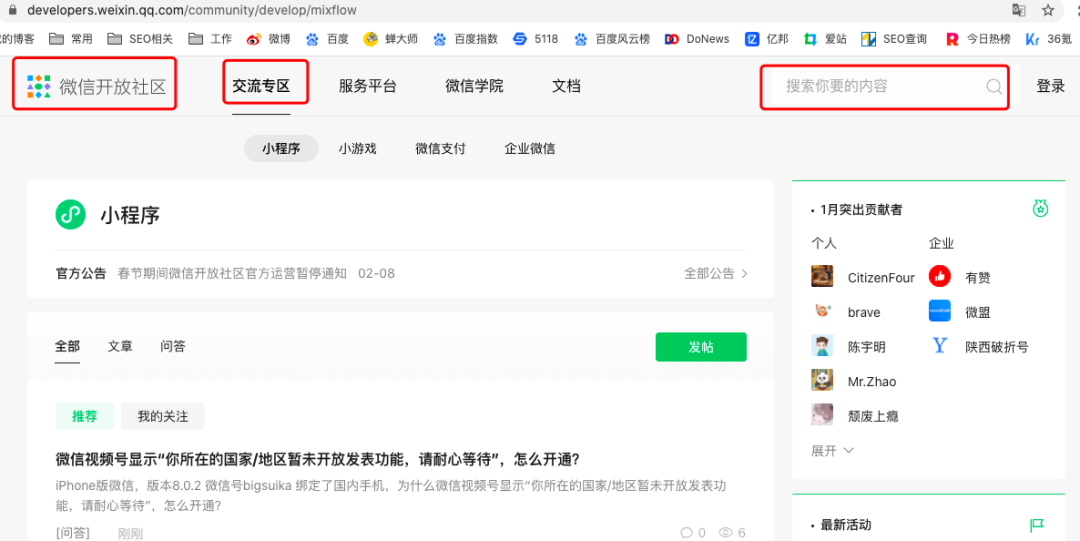Click the 微盟 blue logo icon
This screenshot has height=541, width=1080.
939,311
